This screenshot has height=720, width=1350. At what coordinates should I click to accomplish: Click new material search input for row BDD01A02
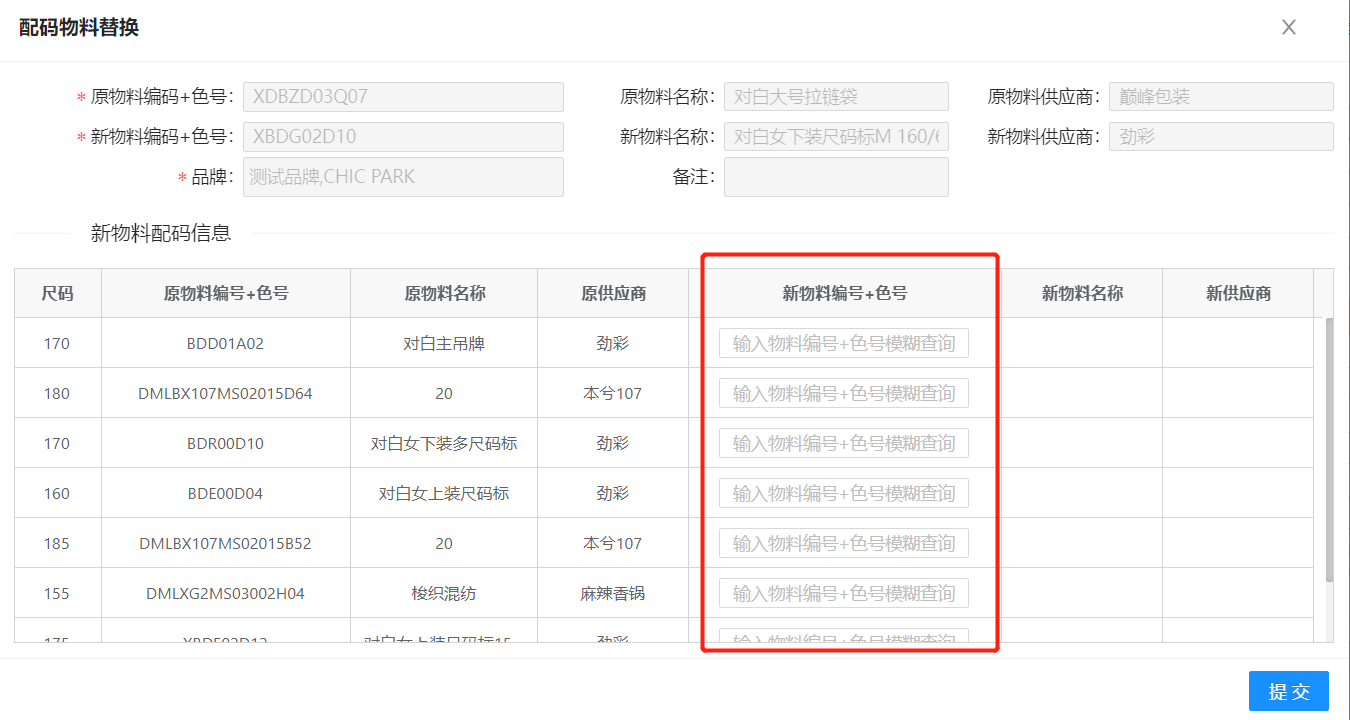[843, 344]
